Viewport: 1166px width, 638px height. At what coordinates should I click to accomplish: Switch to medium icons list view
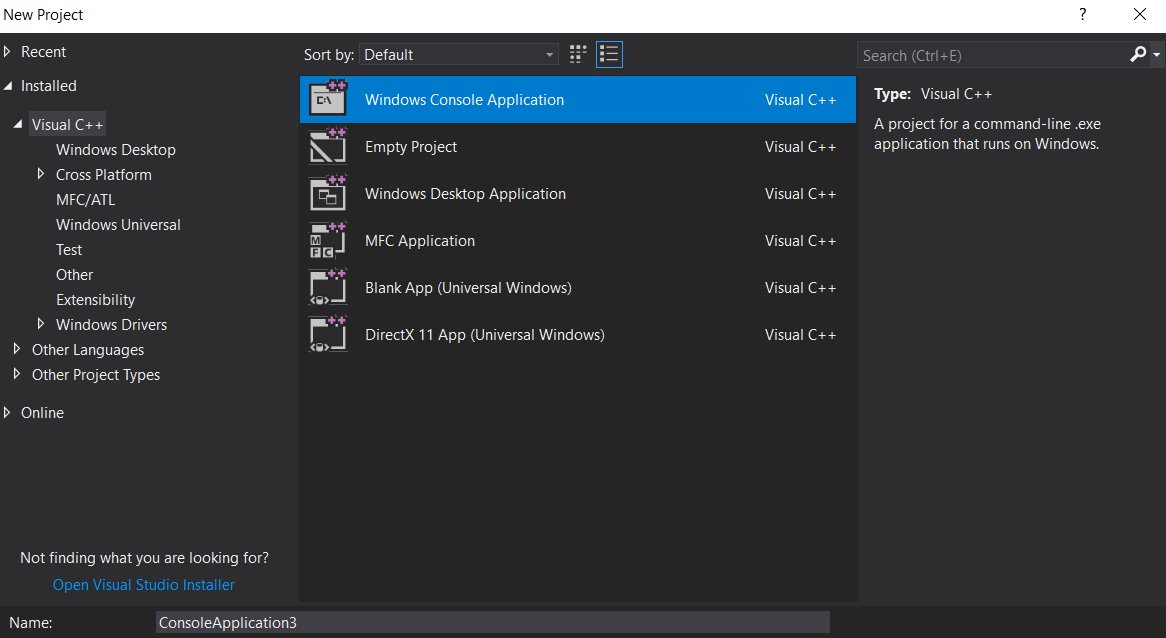(x=609, y=54)
